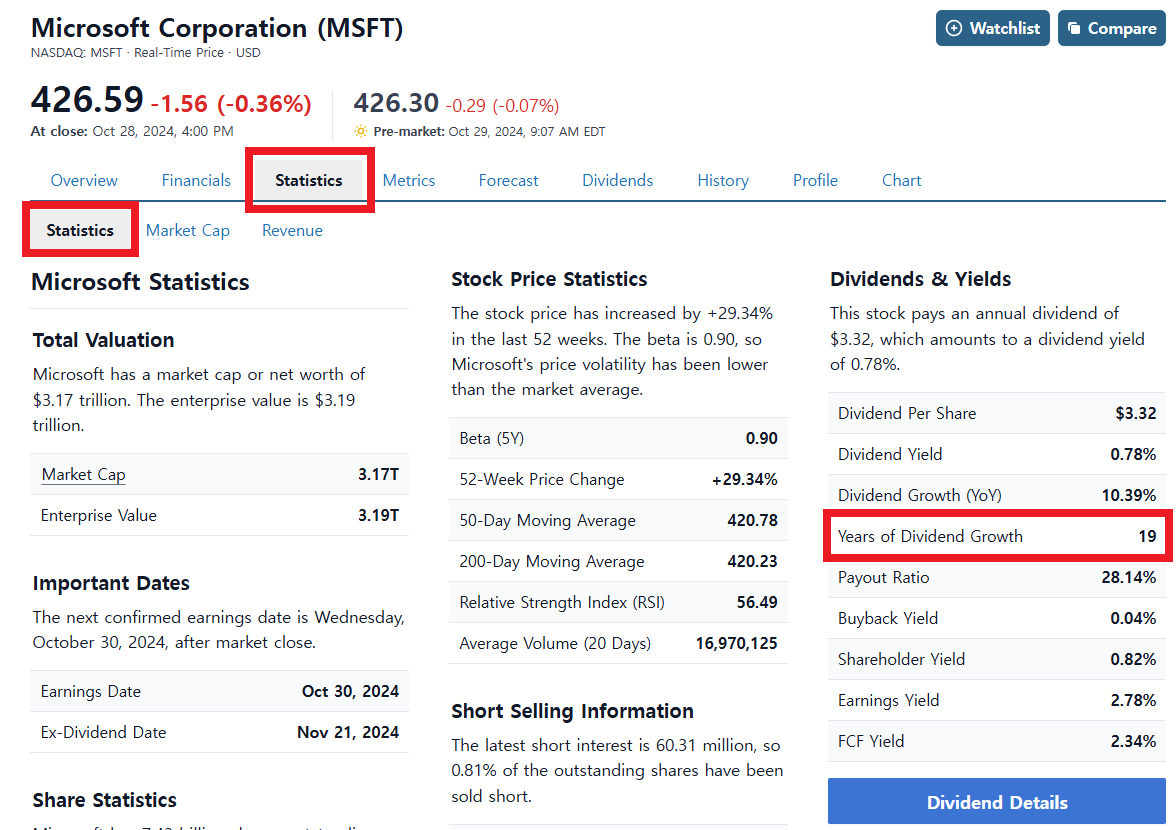The width and height of the screenshot is (1176, 830).
Task: Add MSFT to Watchlist
Action: (992, 28)
